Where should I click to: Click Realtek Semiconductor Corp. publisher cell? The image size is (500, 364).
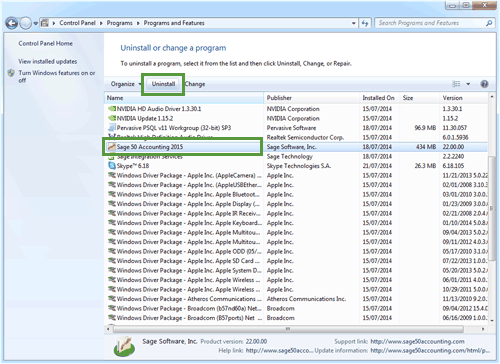coord(305,137)
